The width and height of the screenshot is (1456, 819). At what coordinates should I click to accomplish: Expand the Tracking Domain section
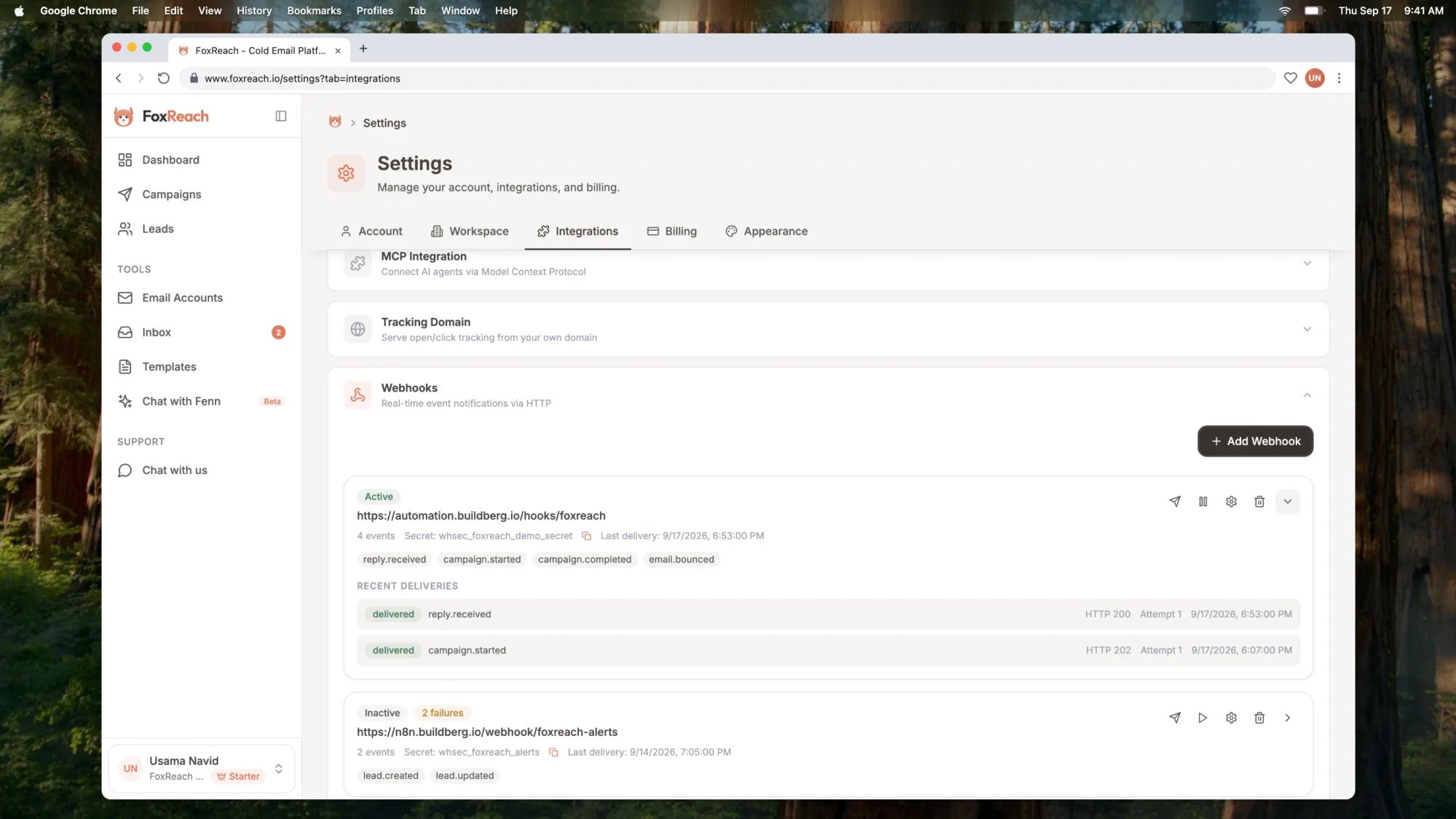coord(1307,329)
